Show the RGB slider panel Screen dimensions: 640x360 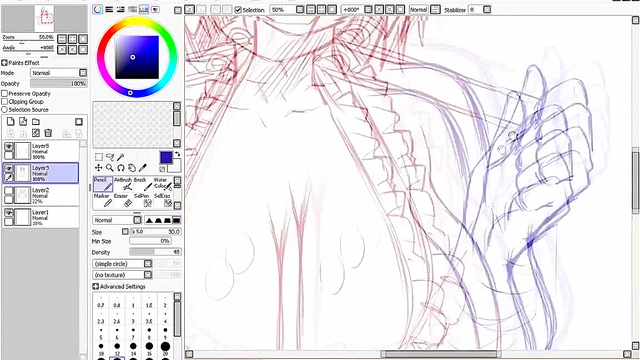pyautogui.click(x=109, y=9)
